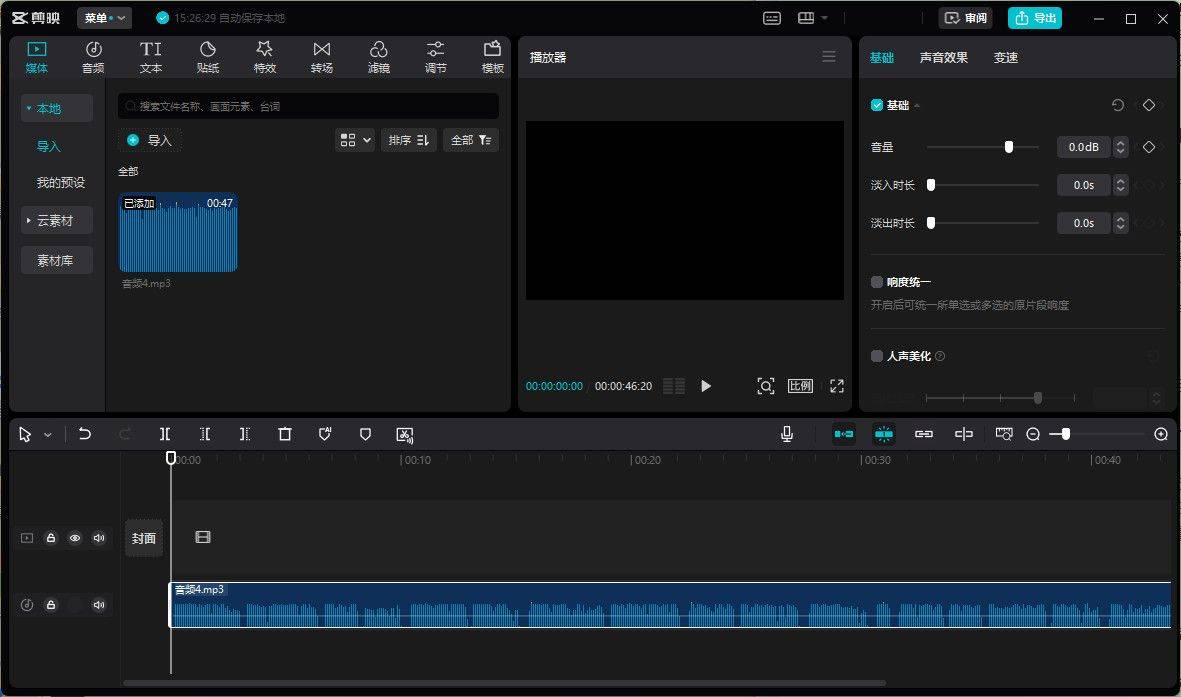Viewport: 1181px width, 697px height.
Task: Switch to the 声音效果 tab
Action: click(x=943, y=58)
